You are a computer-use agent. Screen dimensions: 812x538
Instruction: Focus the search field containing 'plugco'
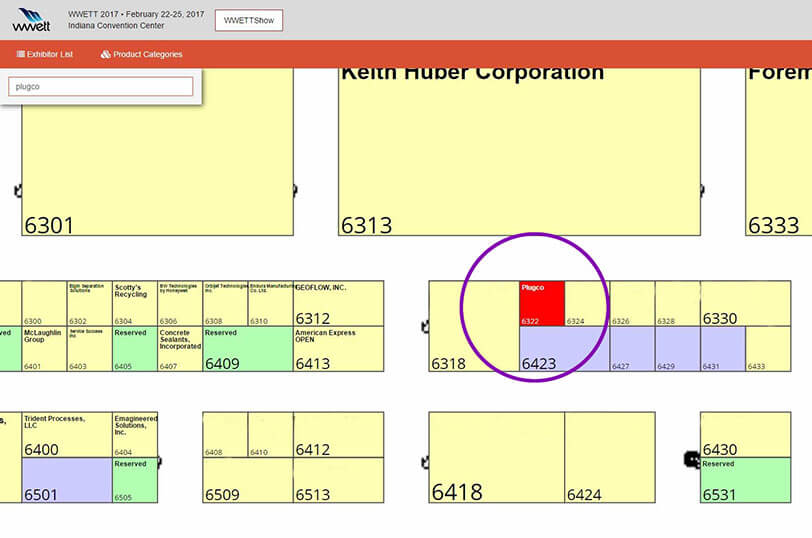(100, 86)
